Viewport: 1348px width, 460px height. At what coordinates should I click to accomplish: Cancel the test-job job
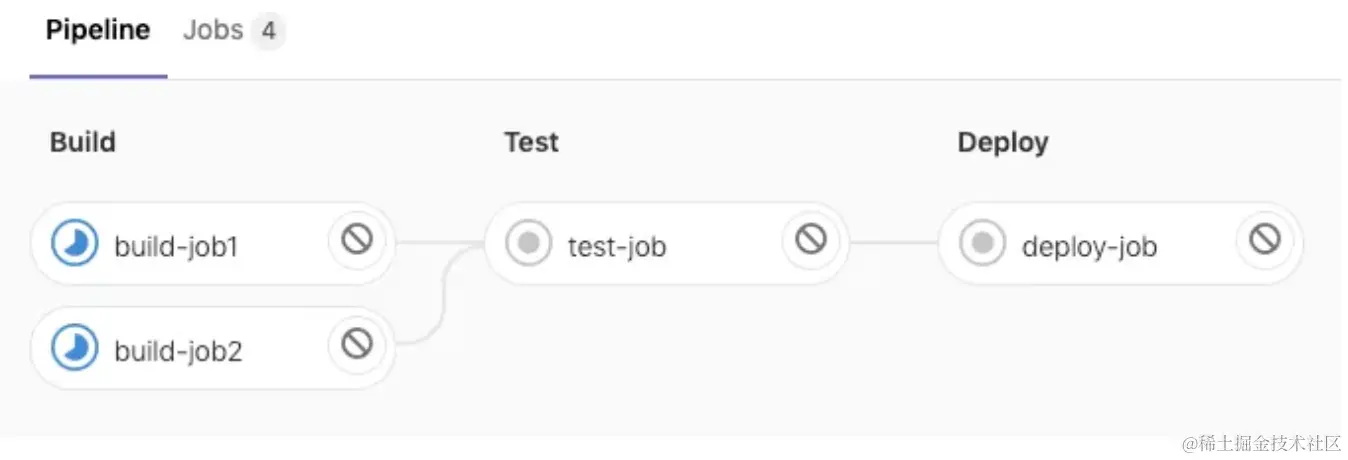[x=811, y=239]
